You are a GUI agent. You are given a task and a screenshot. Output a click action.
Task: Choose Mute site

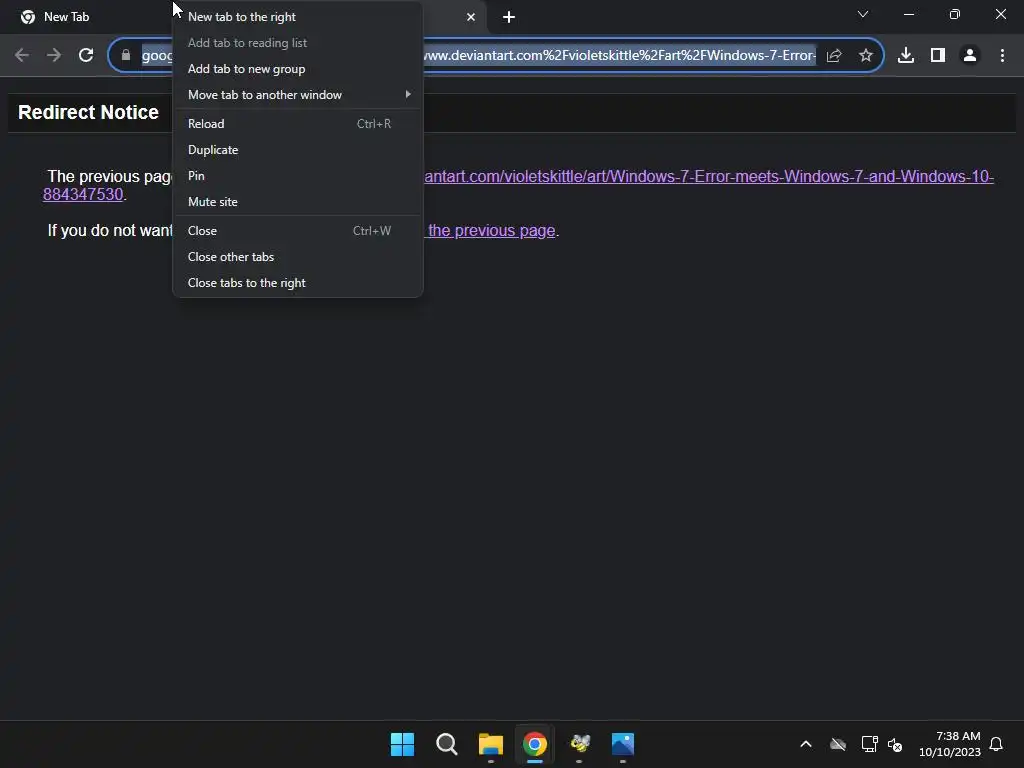point(298,202)
